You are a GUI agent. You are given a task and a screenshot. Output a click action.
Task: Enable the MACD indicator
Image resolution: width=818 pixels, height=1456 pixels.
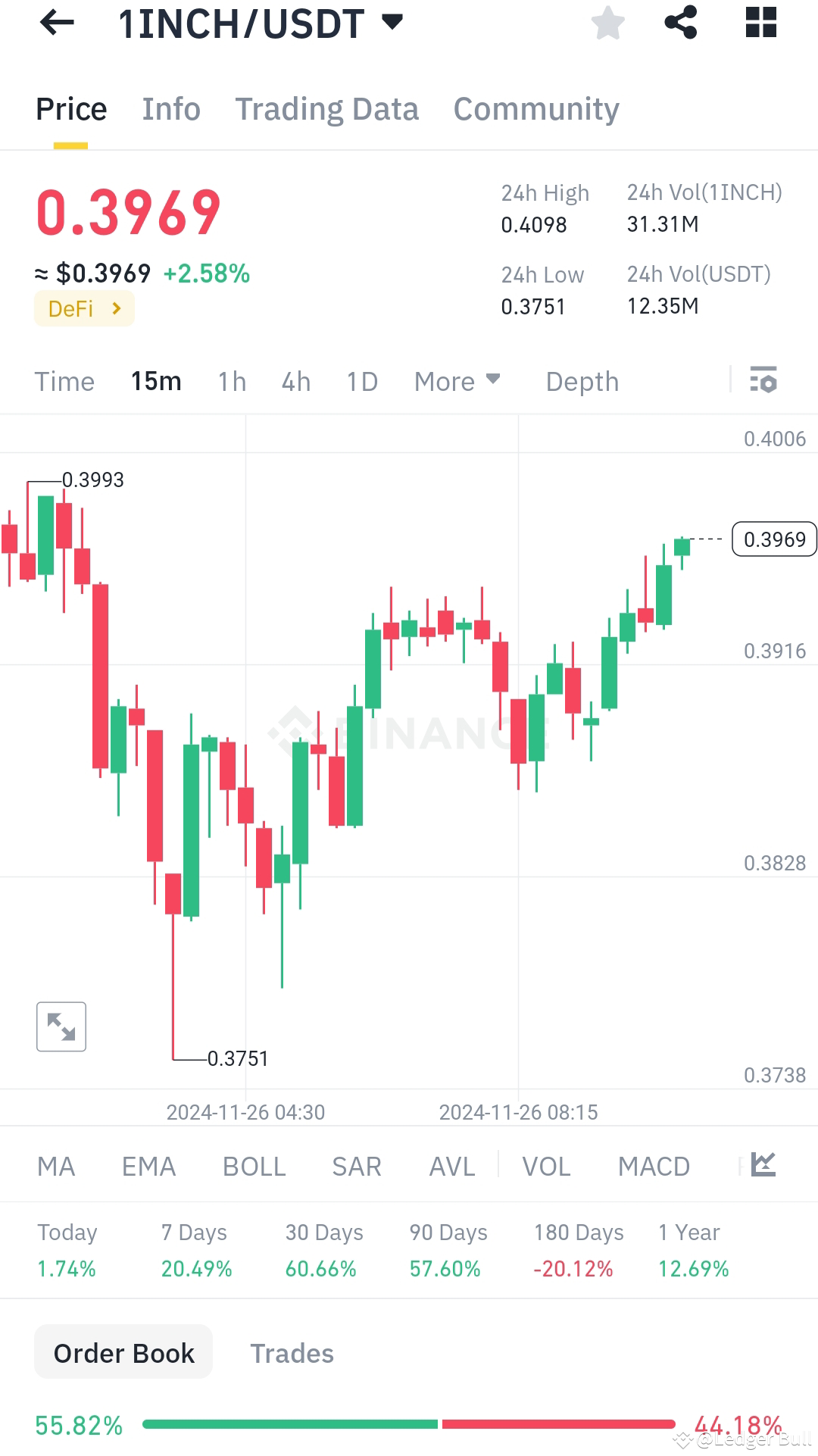[654, 1167]
